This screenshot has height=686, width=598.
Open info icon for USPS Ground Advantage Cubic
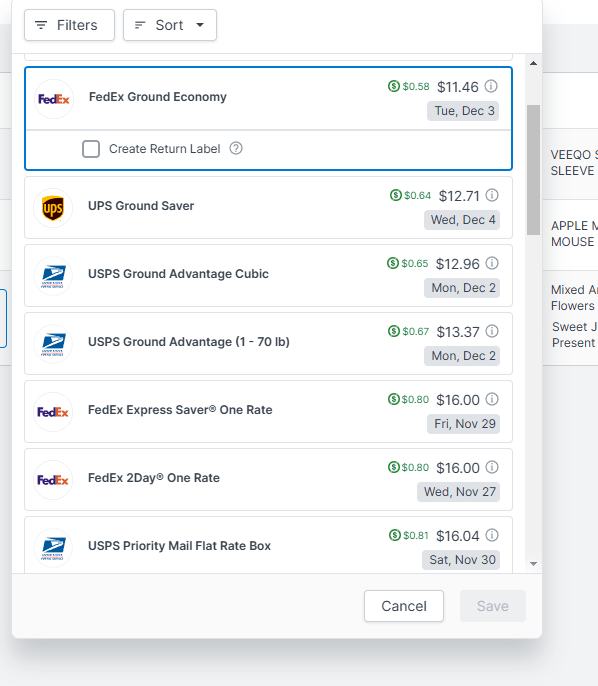click(492, 263)
